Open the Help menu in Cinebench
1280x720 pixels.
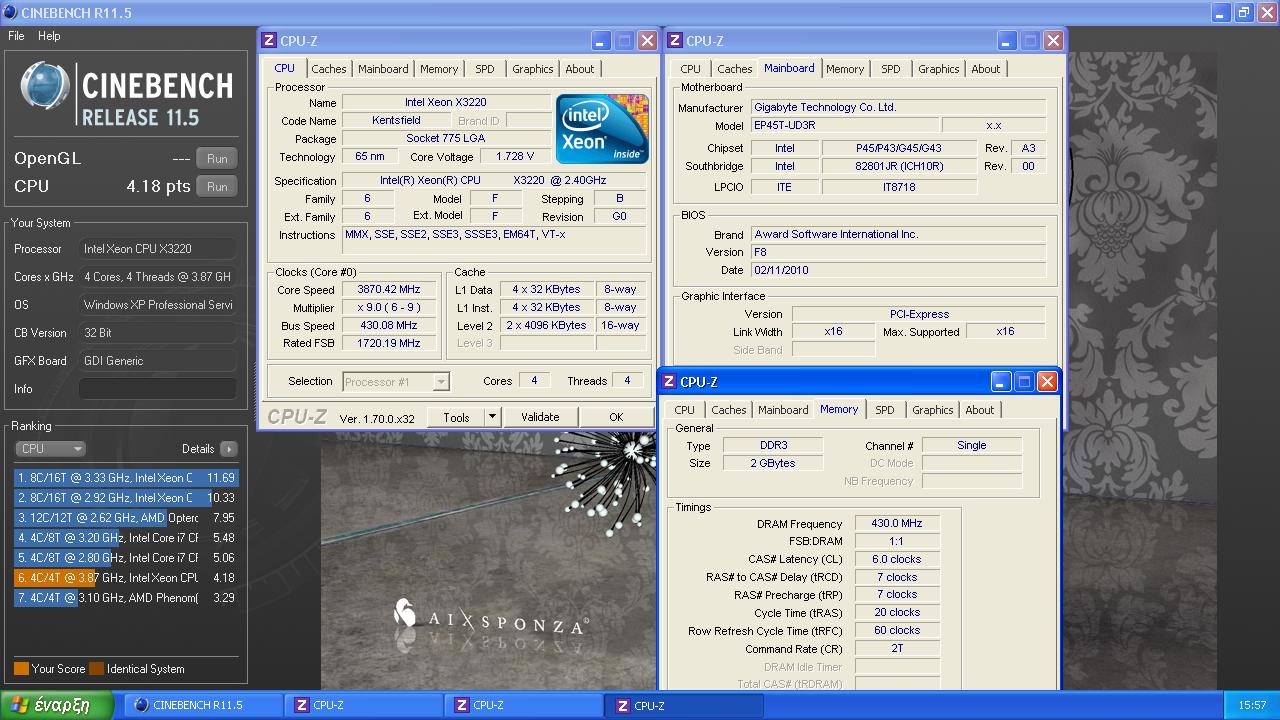49,36
